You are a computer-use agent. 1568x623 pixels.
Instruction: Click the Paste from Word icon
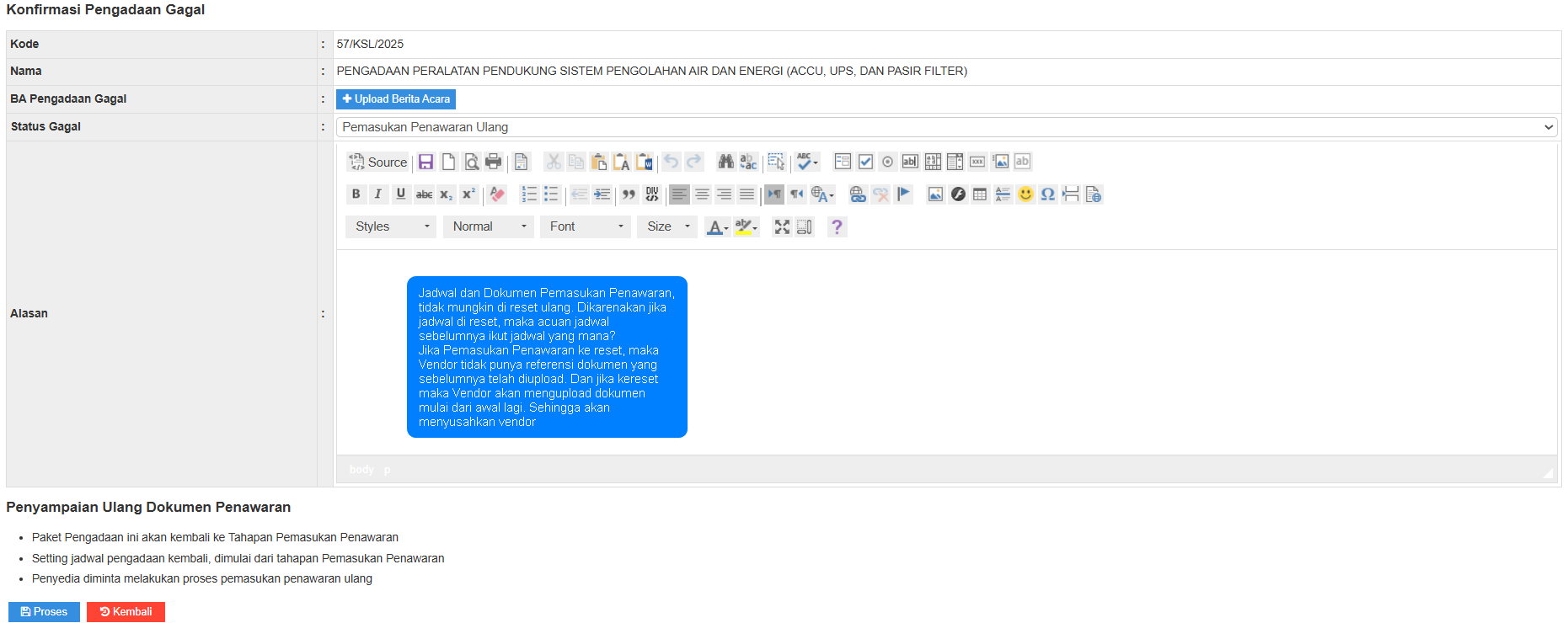(x=645, y=162)
